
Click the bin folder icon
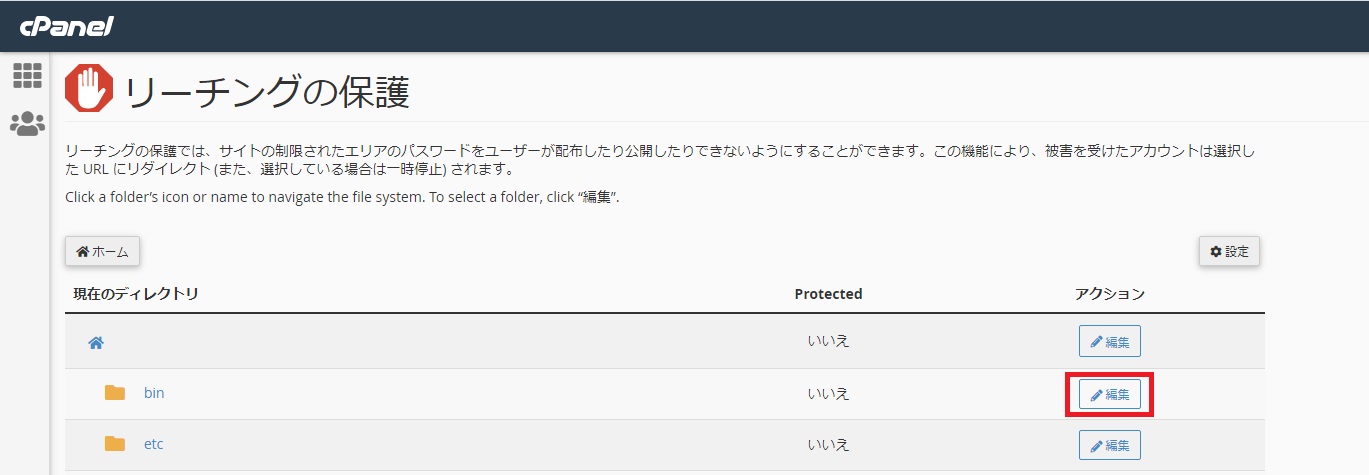pos(115,393)
